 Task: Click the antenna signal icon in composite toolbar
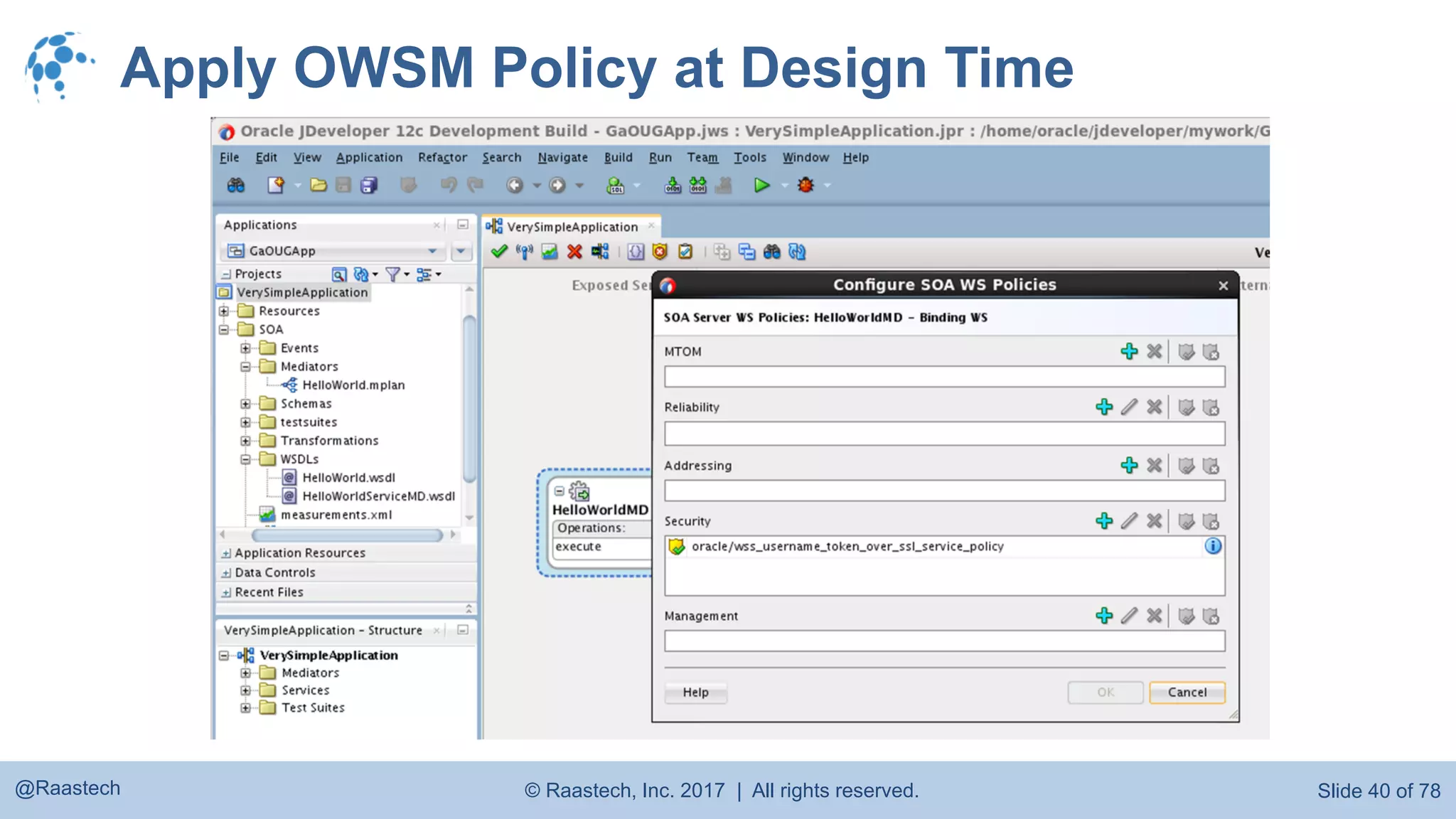(x=525, y=252)
